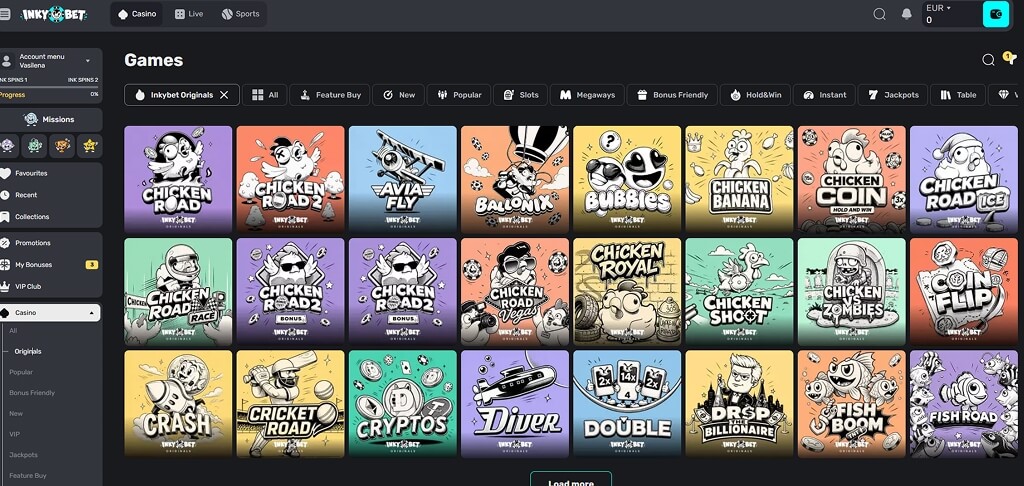The image size is (1024, 486).
Task: Open the Chicken Banana game
Action: 739,180
